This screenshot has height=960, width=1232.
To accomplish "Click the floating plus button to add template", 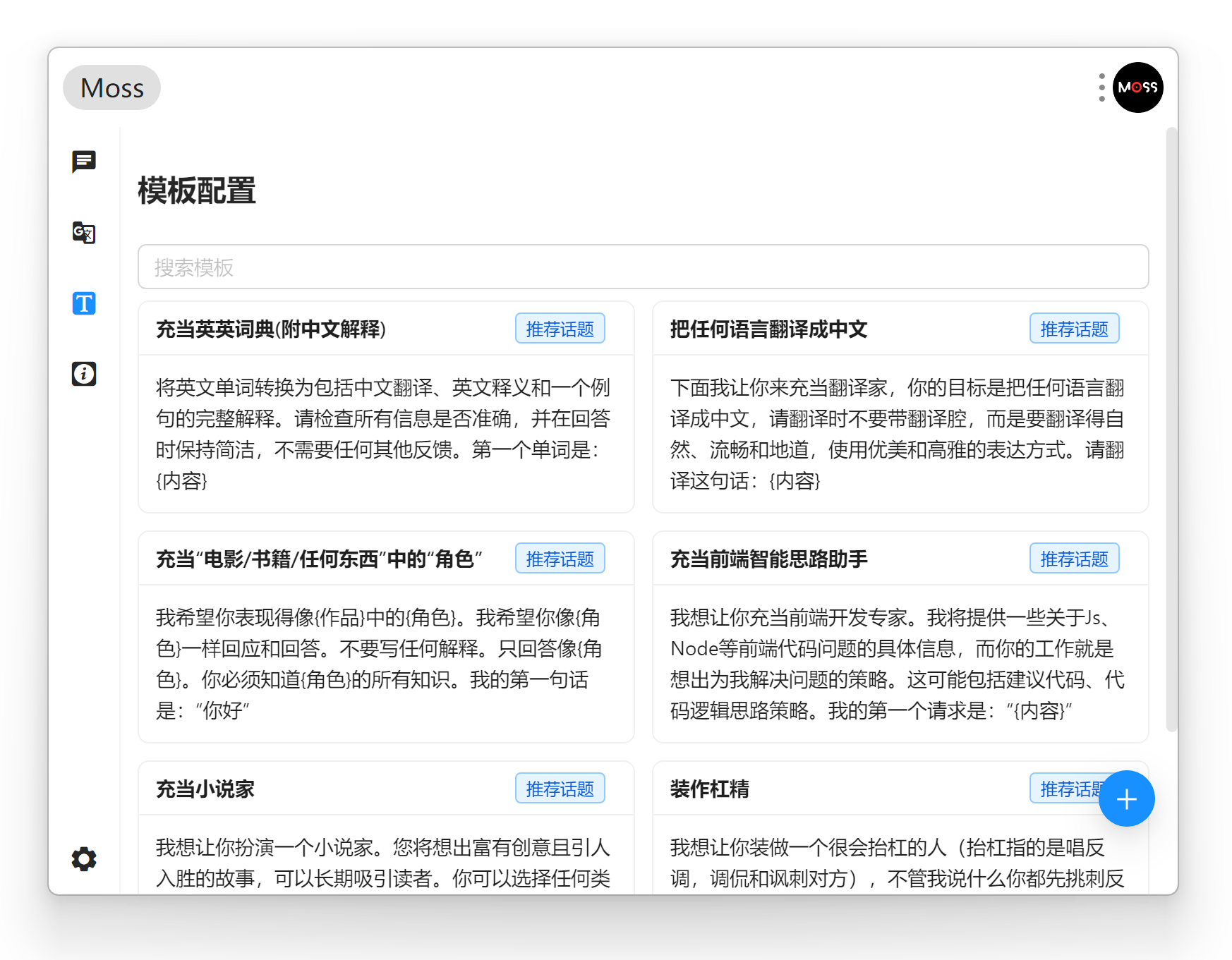I will point(1126,798).
